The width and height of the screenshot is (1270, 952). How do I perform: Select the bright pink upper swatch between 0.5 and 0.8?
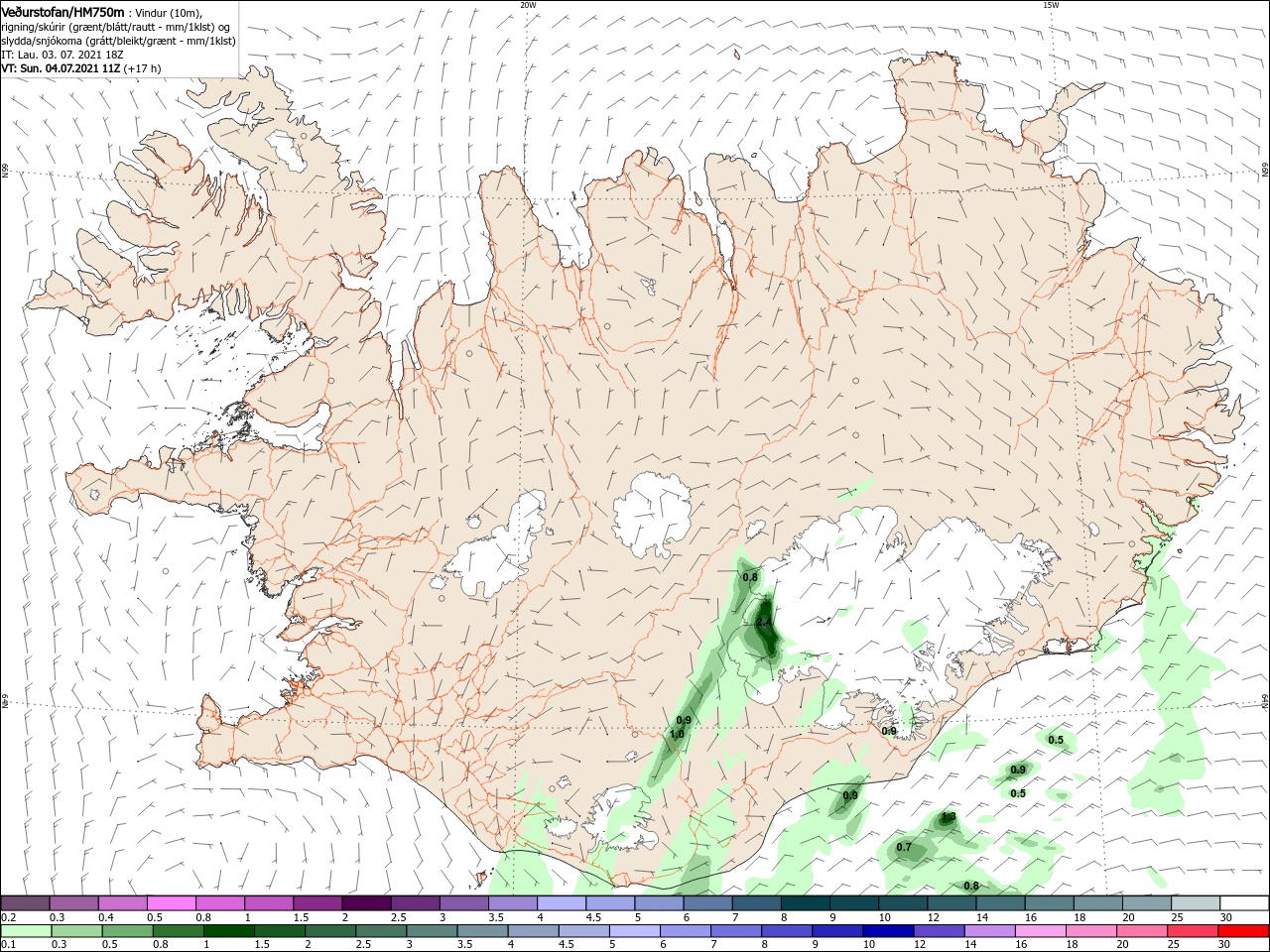[171, 902]
